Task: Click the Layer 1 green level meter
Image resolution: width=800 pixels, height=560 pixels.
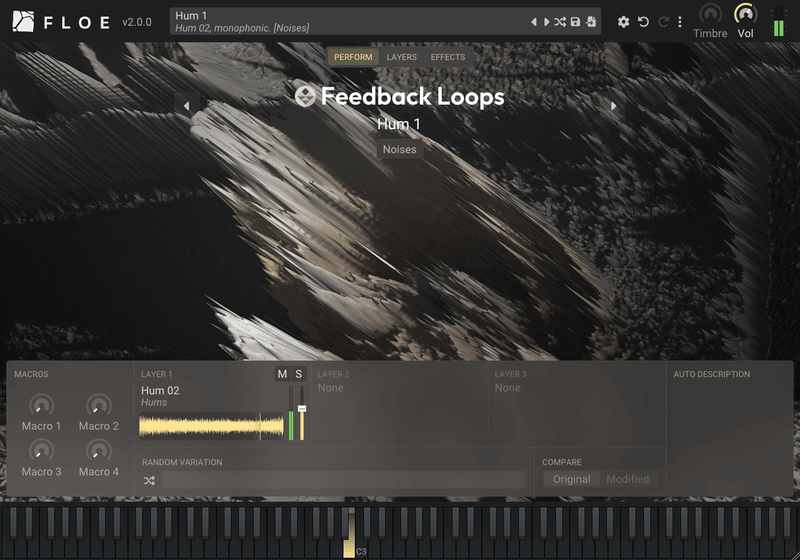Action: tap(291, 413)
